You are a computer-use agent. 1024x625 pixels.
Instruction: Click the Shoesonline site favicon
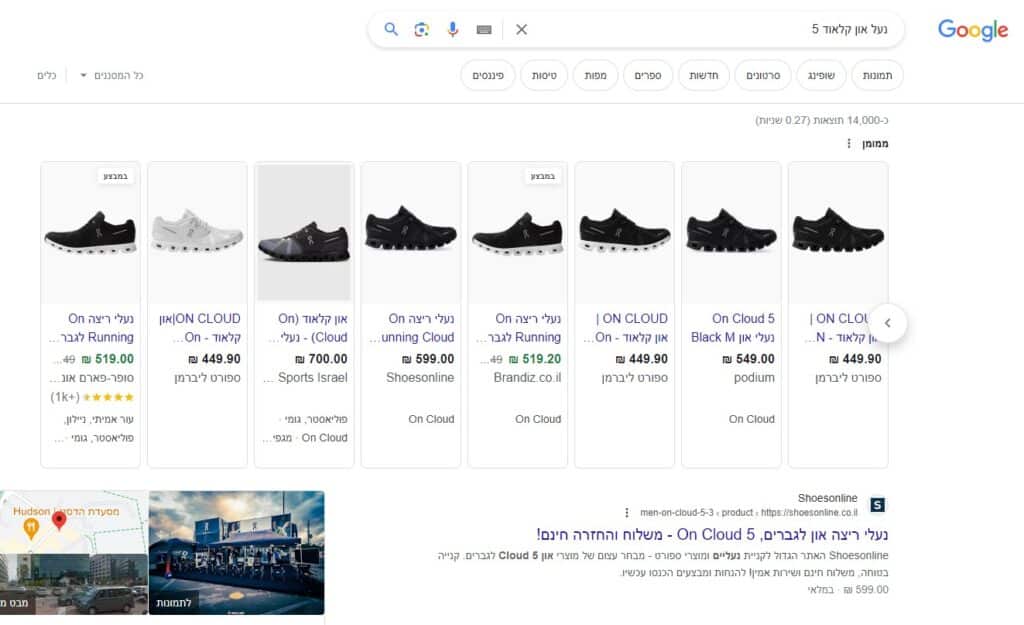click(x=878, y=505)
